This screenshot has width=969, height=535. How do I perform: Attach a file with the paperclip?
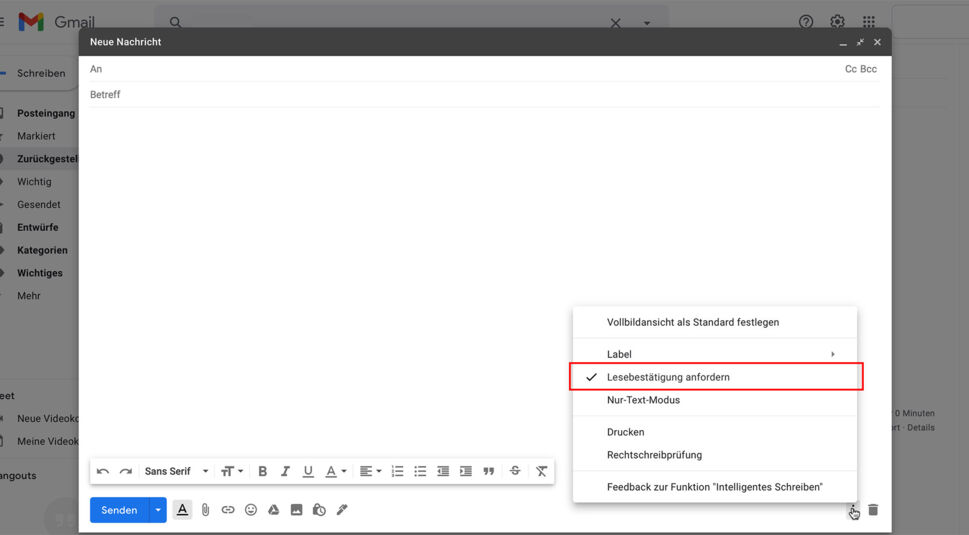205,510
